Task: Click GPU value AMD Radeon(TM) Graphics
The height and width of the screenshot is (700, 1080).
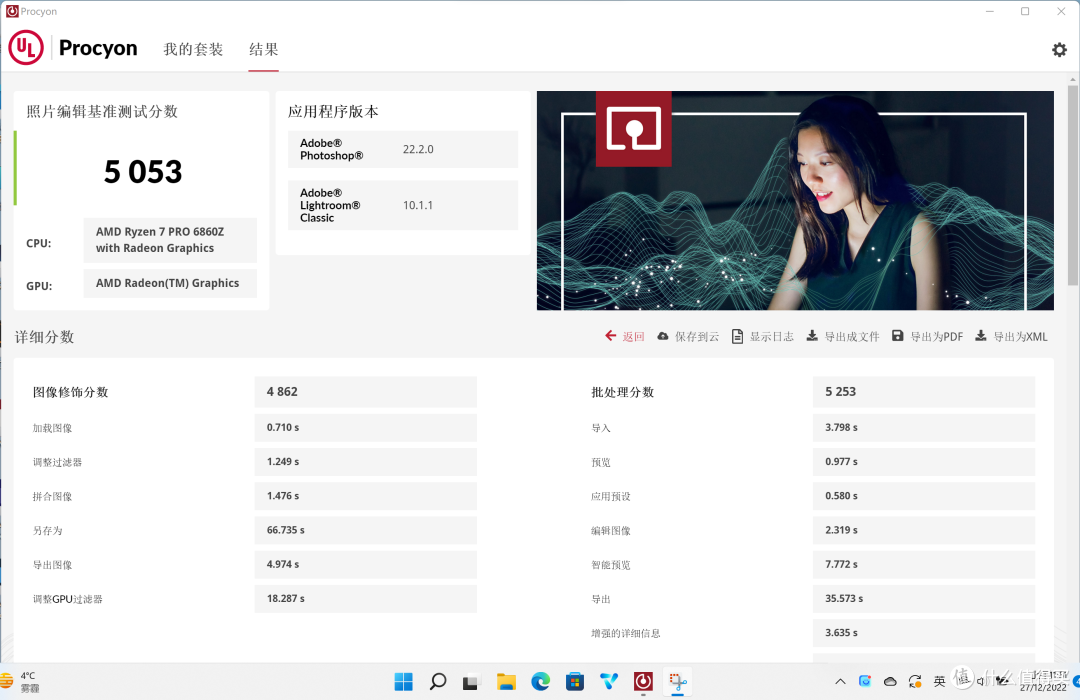Action: coord(170,283)
